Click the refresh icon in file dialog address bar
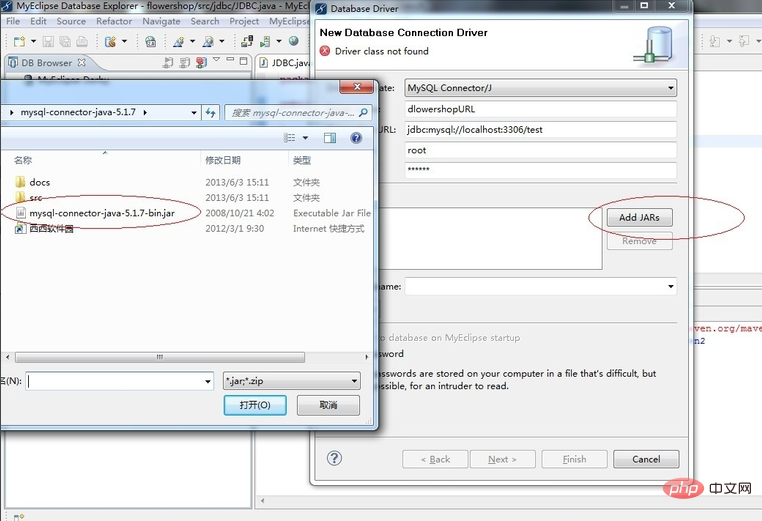762x521 pixels. [210, 112]
